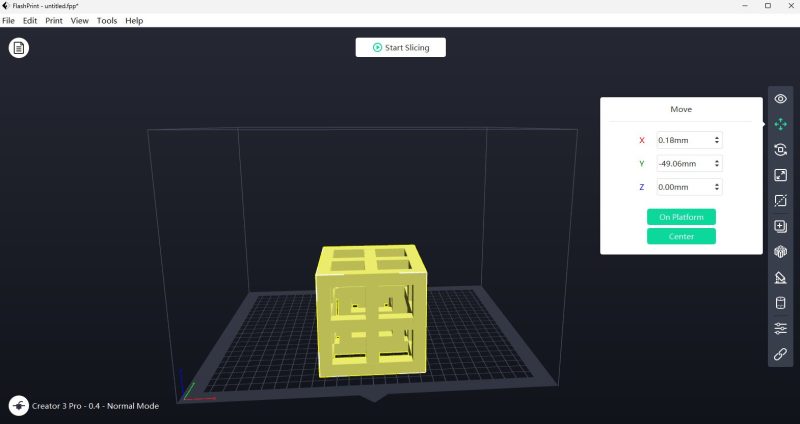800x424 pixels.
Task: Minimize the FlashPrint window
Action: click(x=746, y=6)
